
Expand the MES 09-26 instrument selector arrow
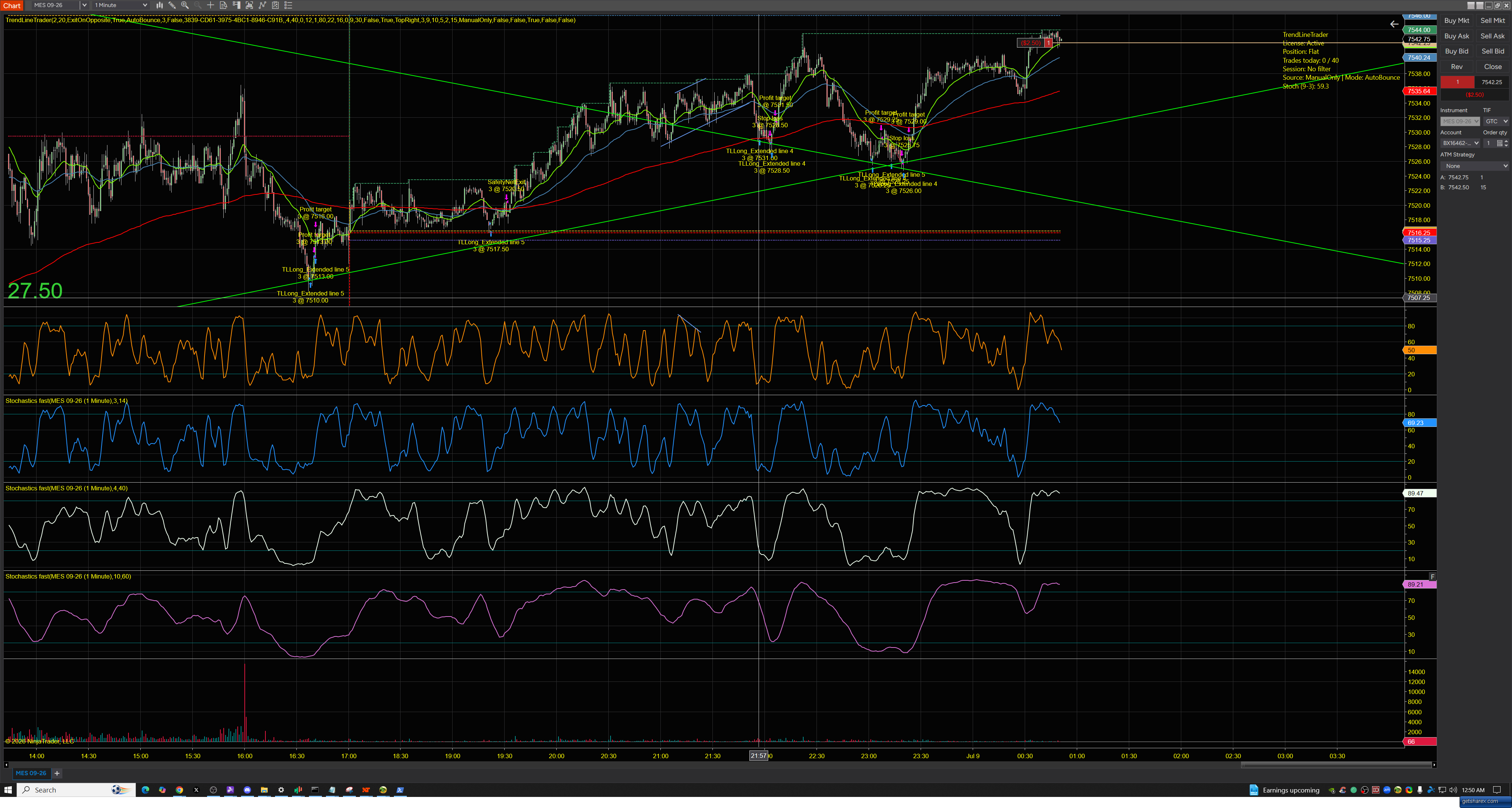click(84, 5)
